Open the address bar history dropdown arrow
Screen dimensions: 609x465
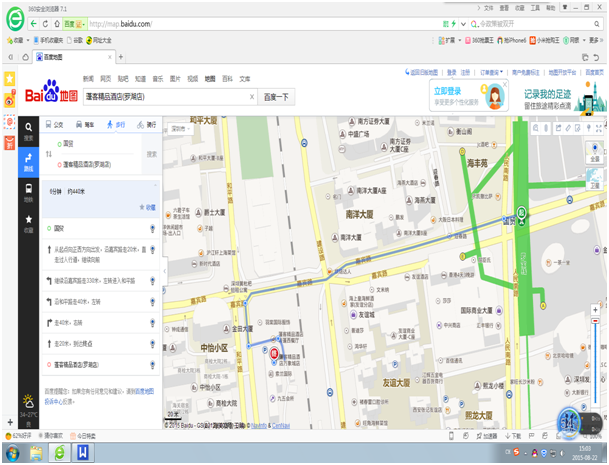[x=463, y=24]
